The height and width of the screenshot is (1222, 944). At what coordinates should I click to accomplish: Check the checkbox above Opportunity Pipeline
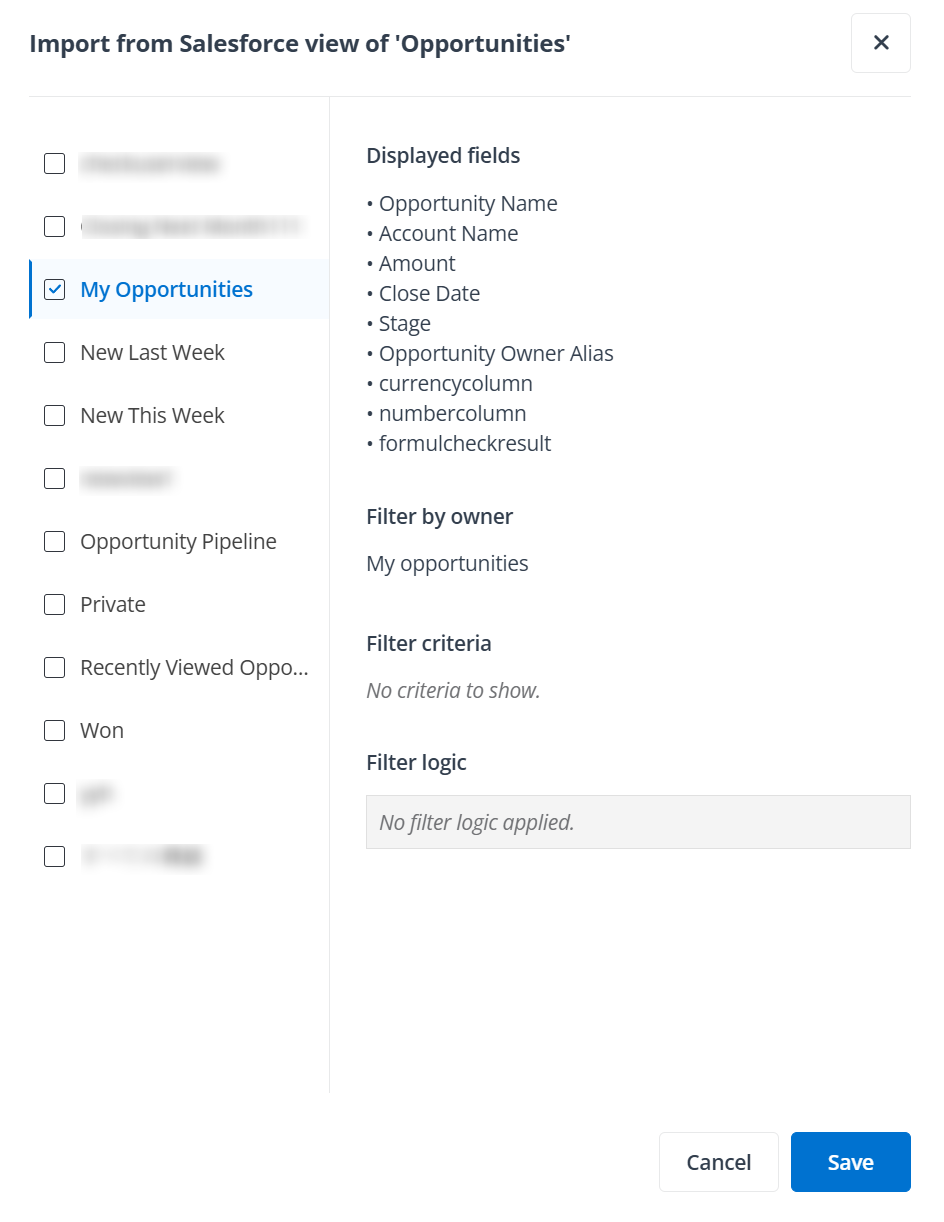(x=54, y=478)
